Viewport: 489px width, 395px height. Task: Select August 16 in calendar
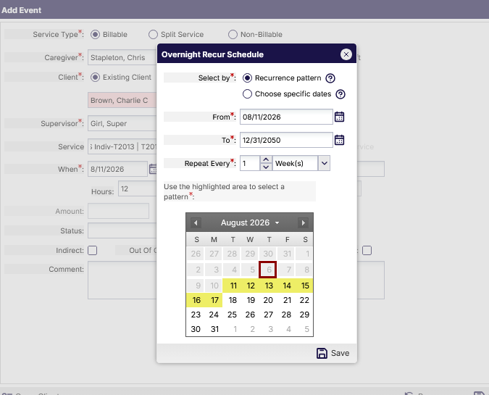point(196,300)
